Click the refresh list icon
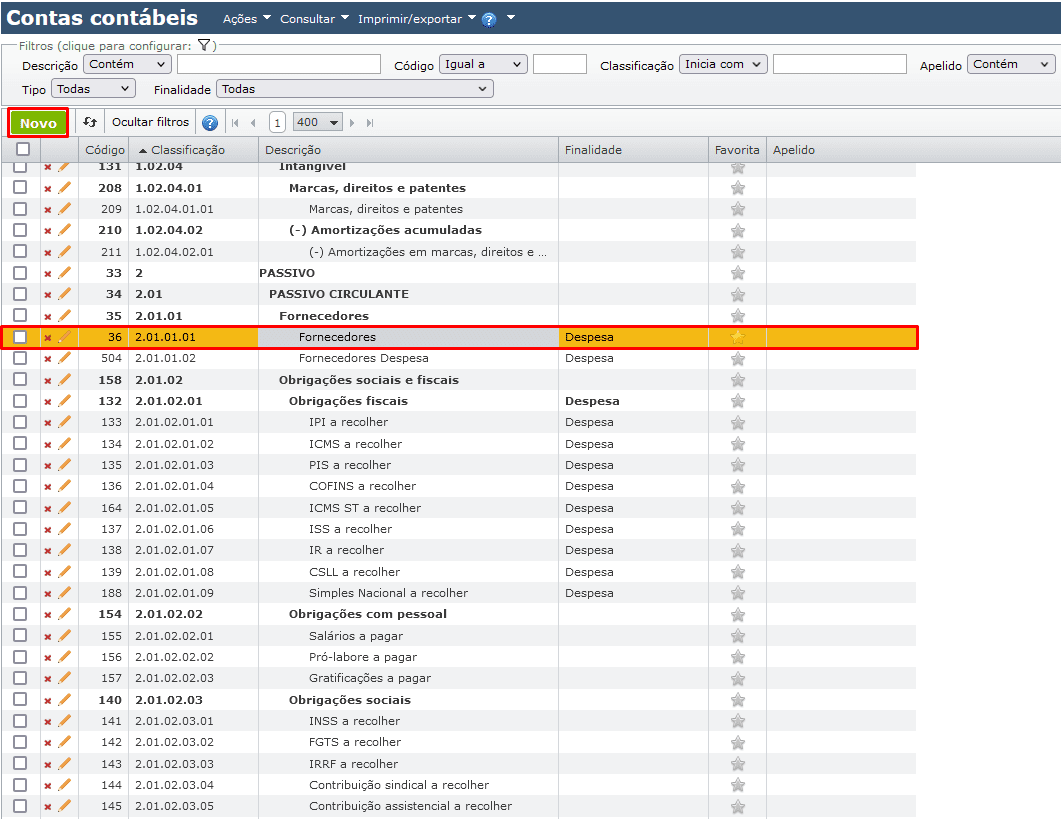Screen dimensions: 1061x819 point(90,122)
